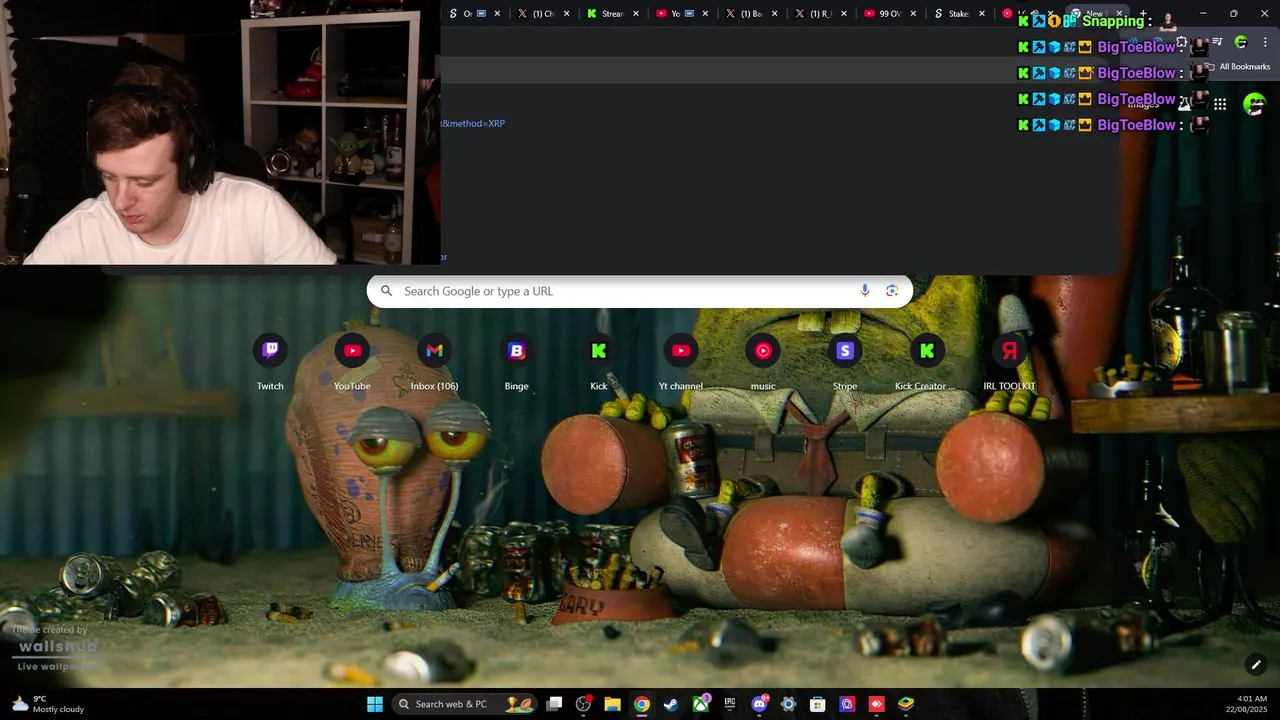Open the Binge shortcut tile
Screen dimensions: 1280x720
click(x=516, y=362)
